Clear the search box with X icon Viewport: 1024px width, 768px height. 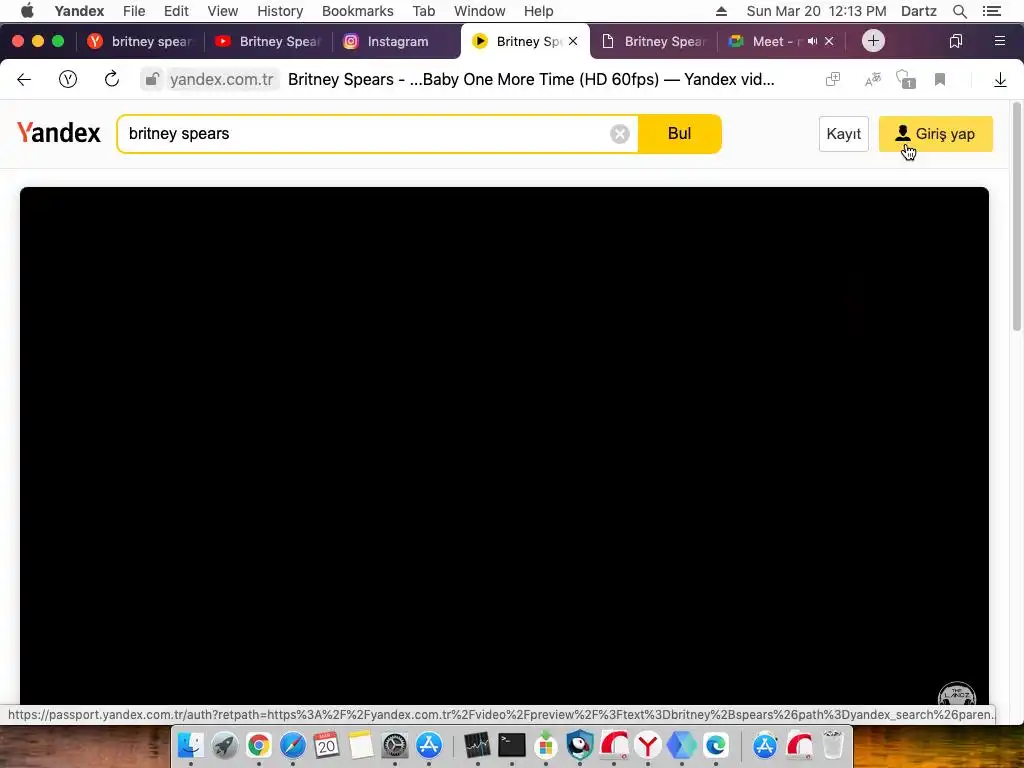click(620, 134)
